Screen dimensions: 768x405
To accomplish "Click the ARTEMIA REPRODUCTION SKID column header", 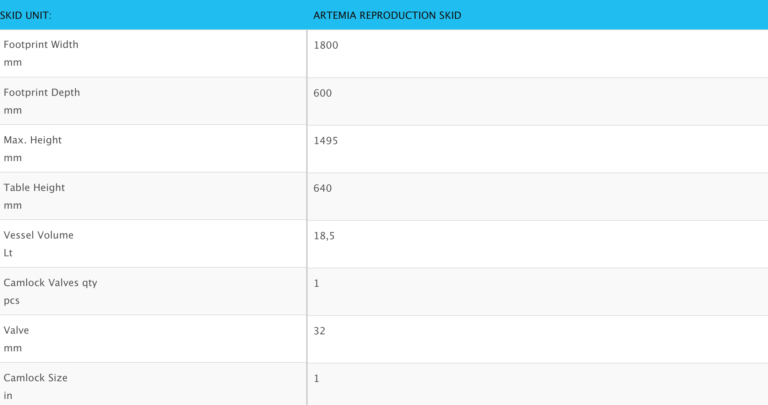I will (387, 15).
